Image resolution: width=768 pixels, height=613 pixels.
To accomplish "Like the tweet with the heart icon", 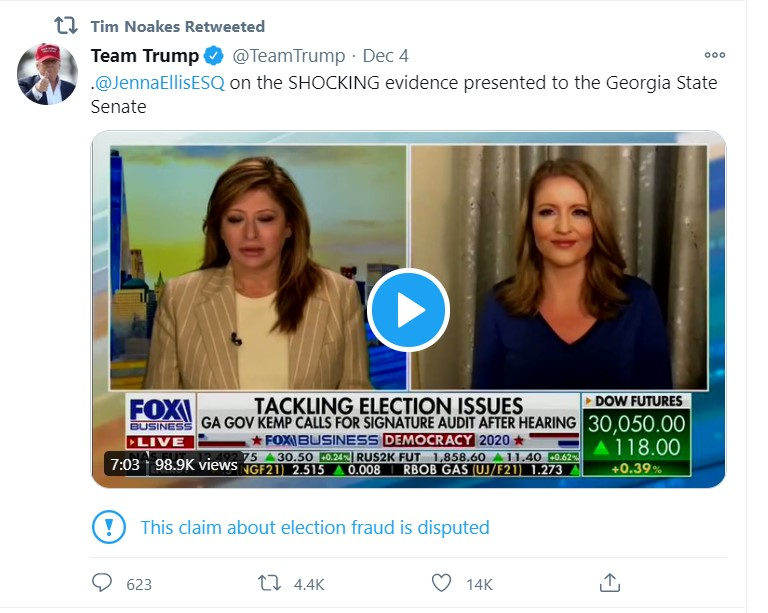I will click(x=441, y=583).
